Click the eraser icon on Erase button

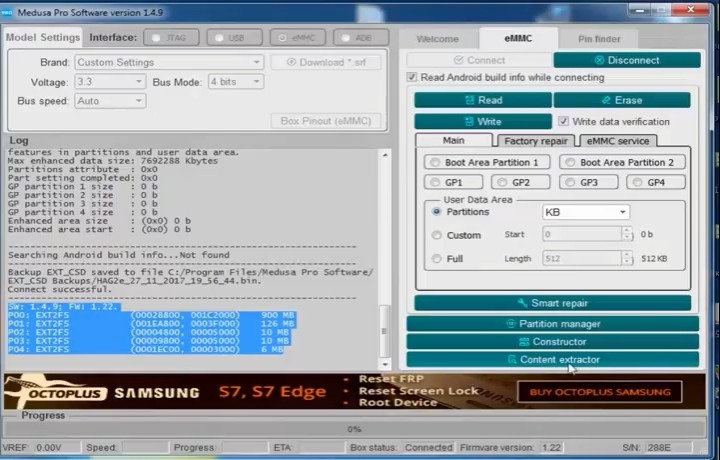606,100
